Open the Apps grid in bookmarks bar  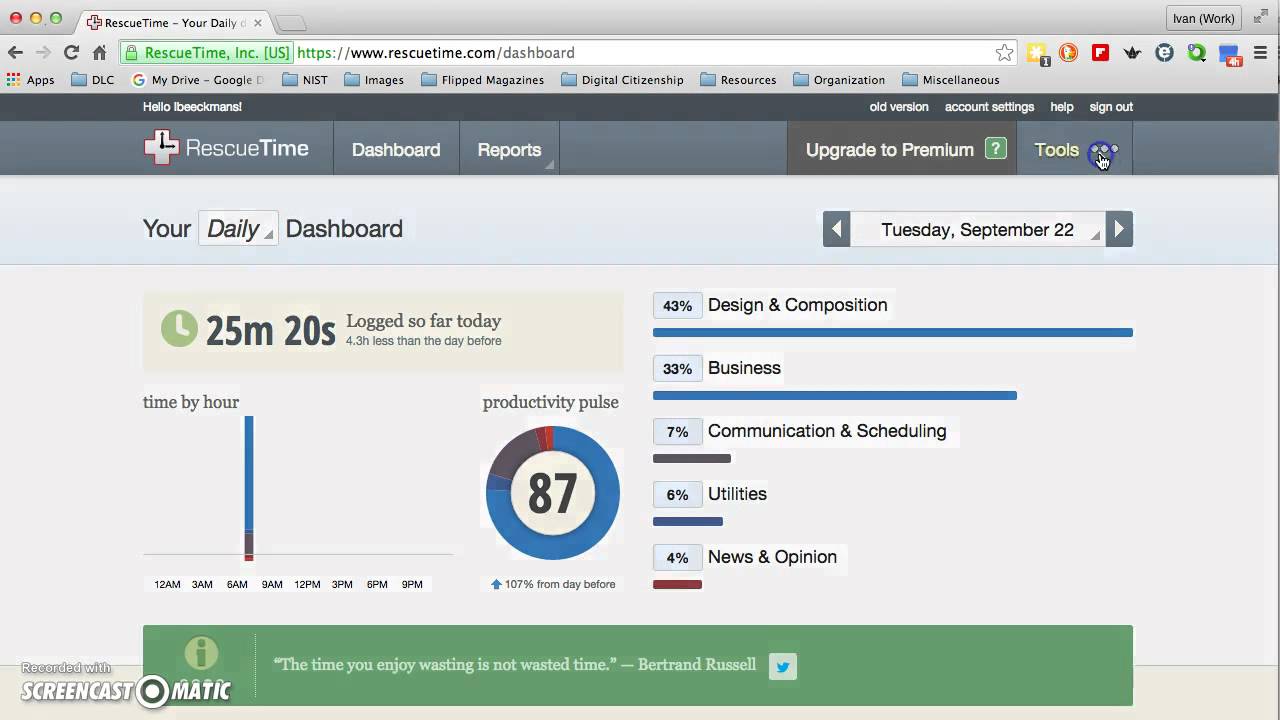click(x=30, y=80)
